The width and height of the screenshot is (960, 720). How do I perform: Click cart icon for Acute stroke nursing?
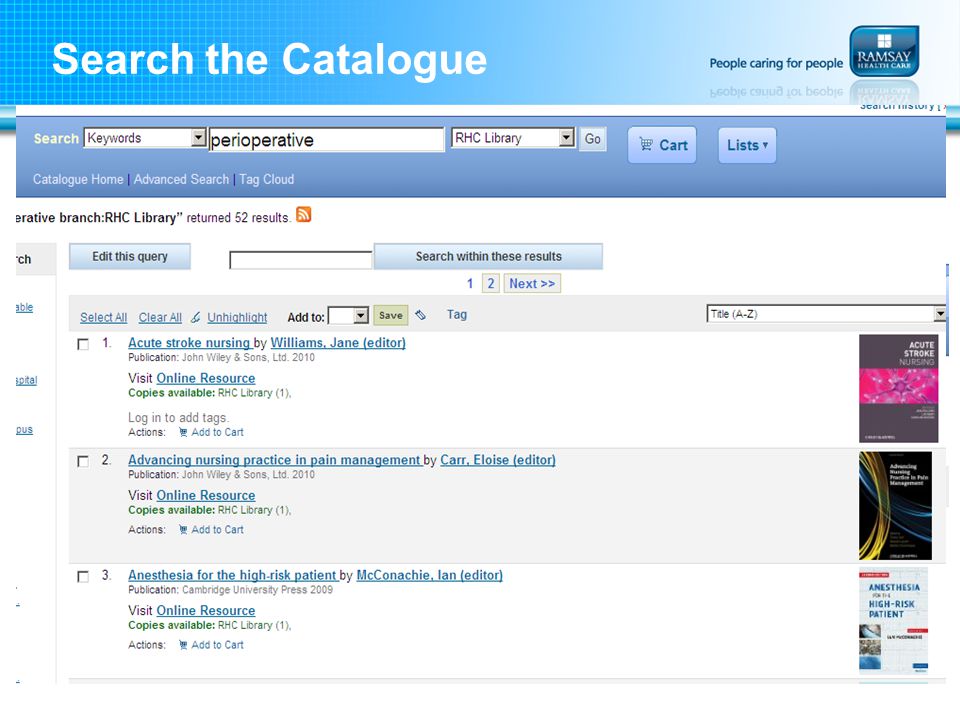(182, 432)
